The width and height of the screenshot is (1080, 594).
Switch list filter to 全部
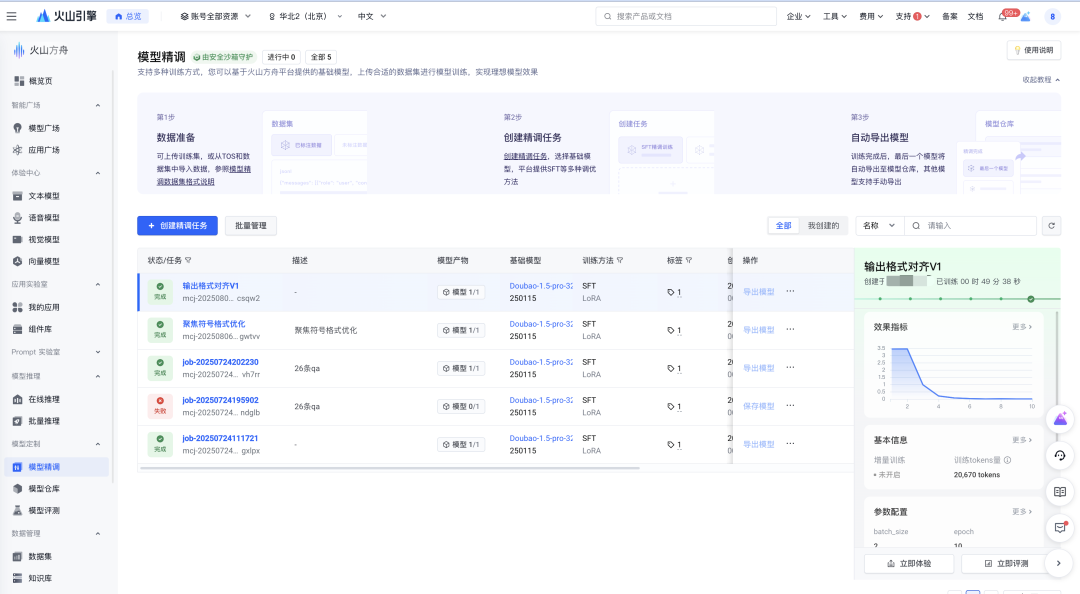click(x=784, y=226)
